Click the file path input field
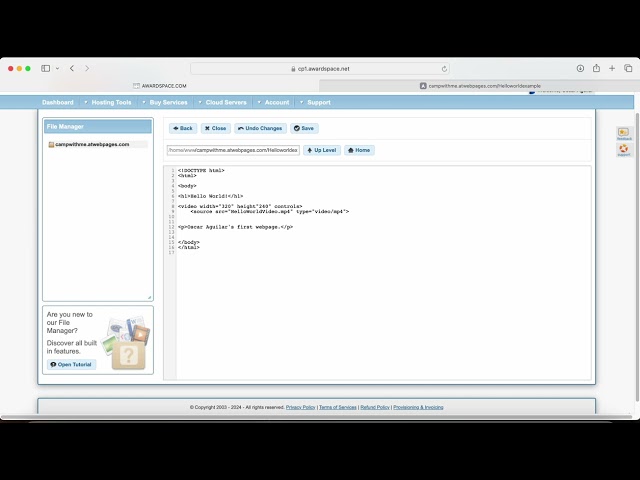640x480 pixels. (x=233, y=150)
